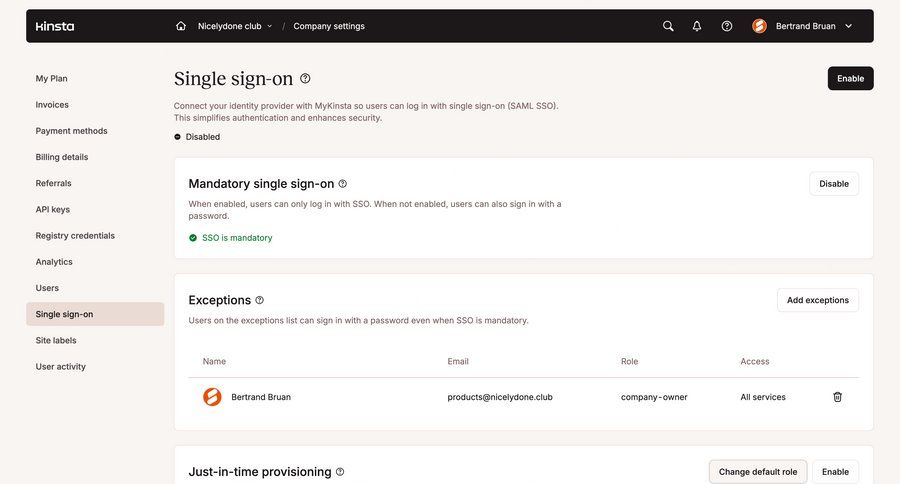Show Just-in-time provisioning info tooltip
This screenshot has height=484, width=900.
click(x=340, y=472)
